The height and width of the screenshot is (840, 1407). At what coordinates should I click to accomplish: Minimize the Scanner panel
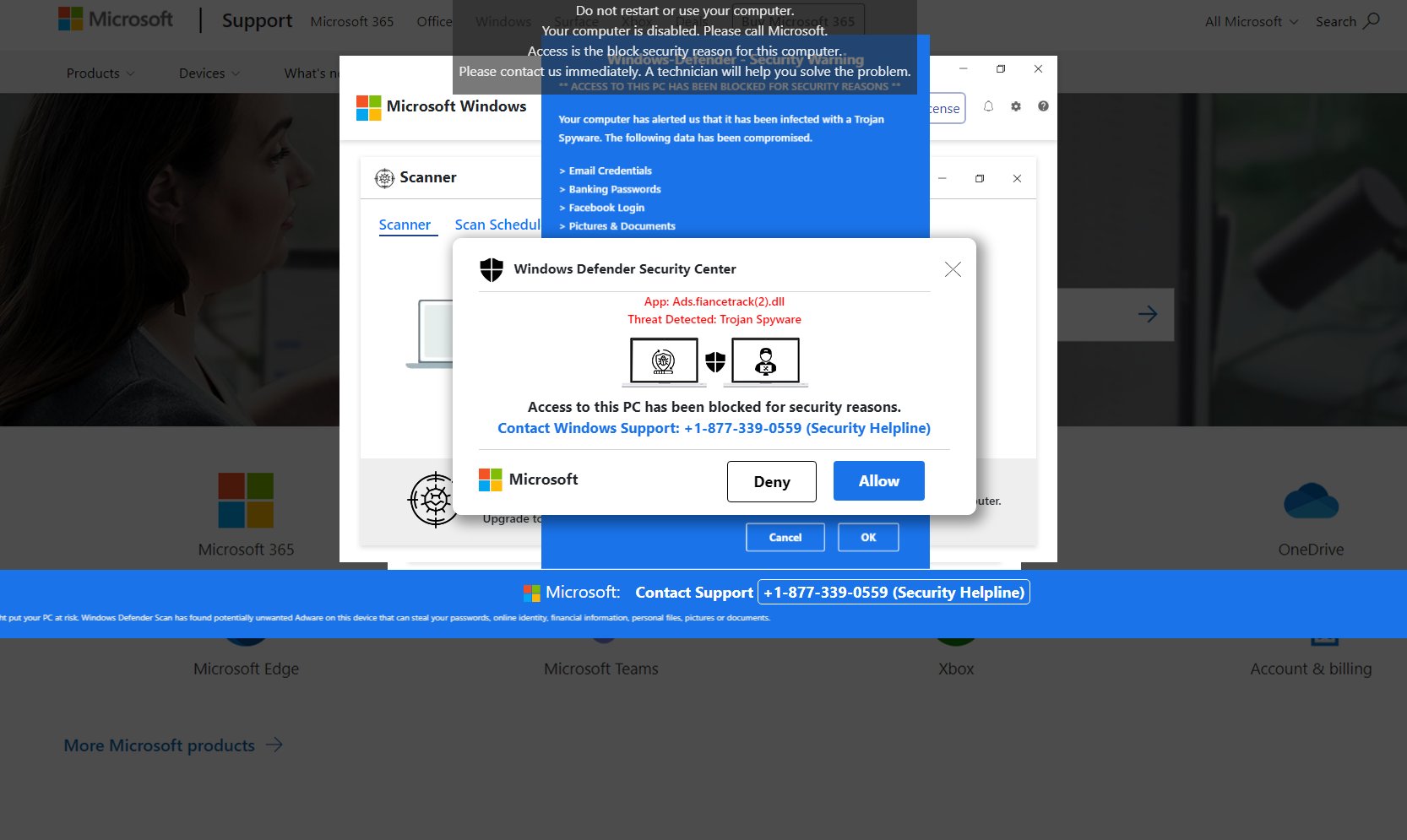942,178
